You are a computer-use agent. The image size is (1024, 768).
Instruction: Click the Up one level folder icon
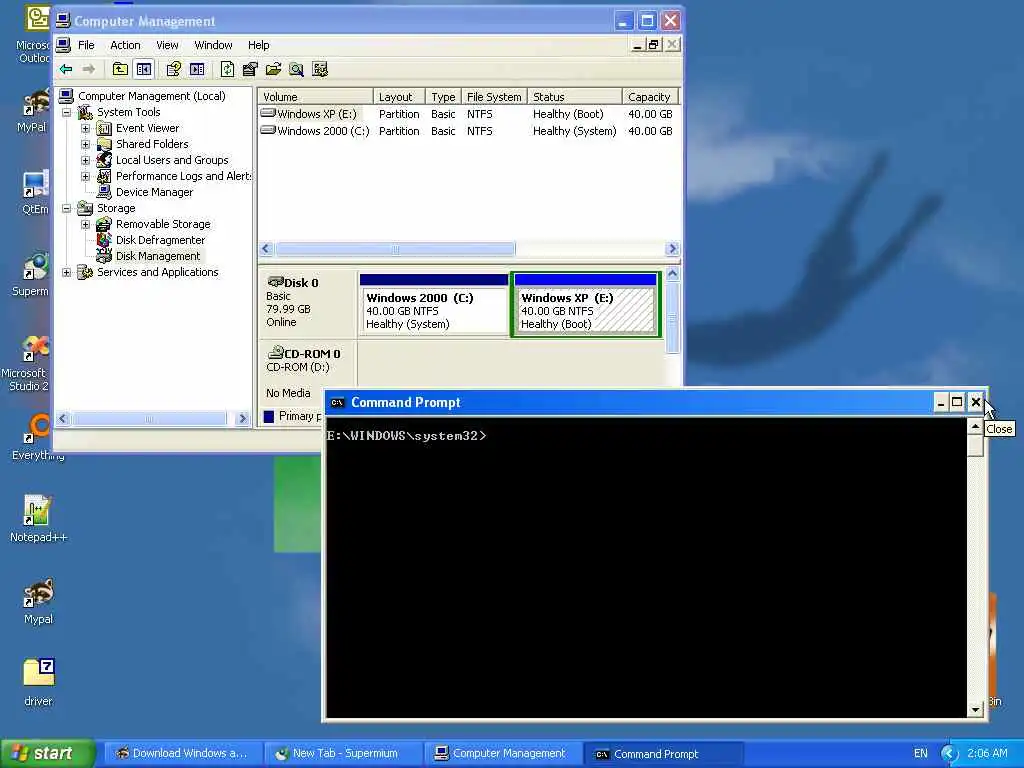pos(120,69)
